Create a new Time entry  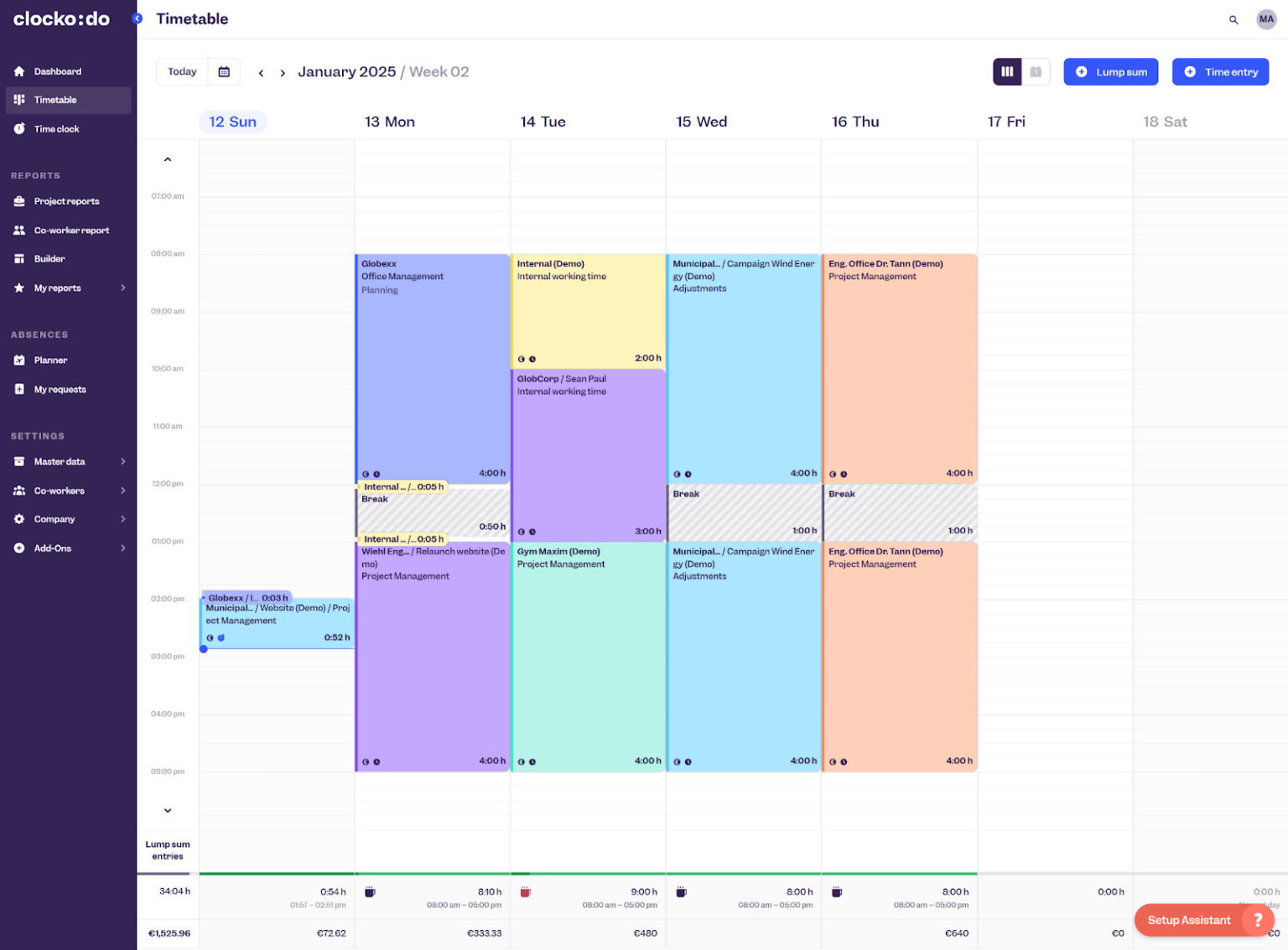coord(1220,71)
